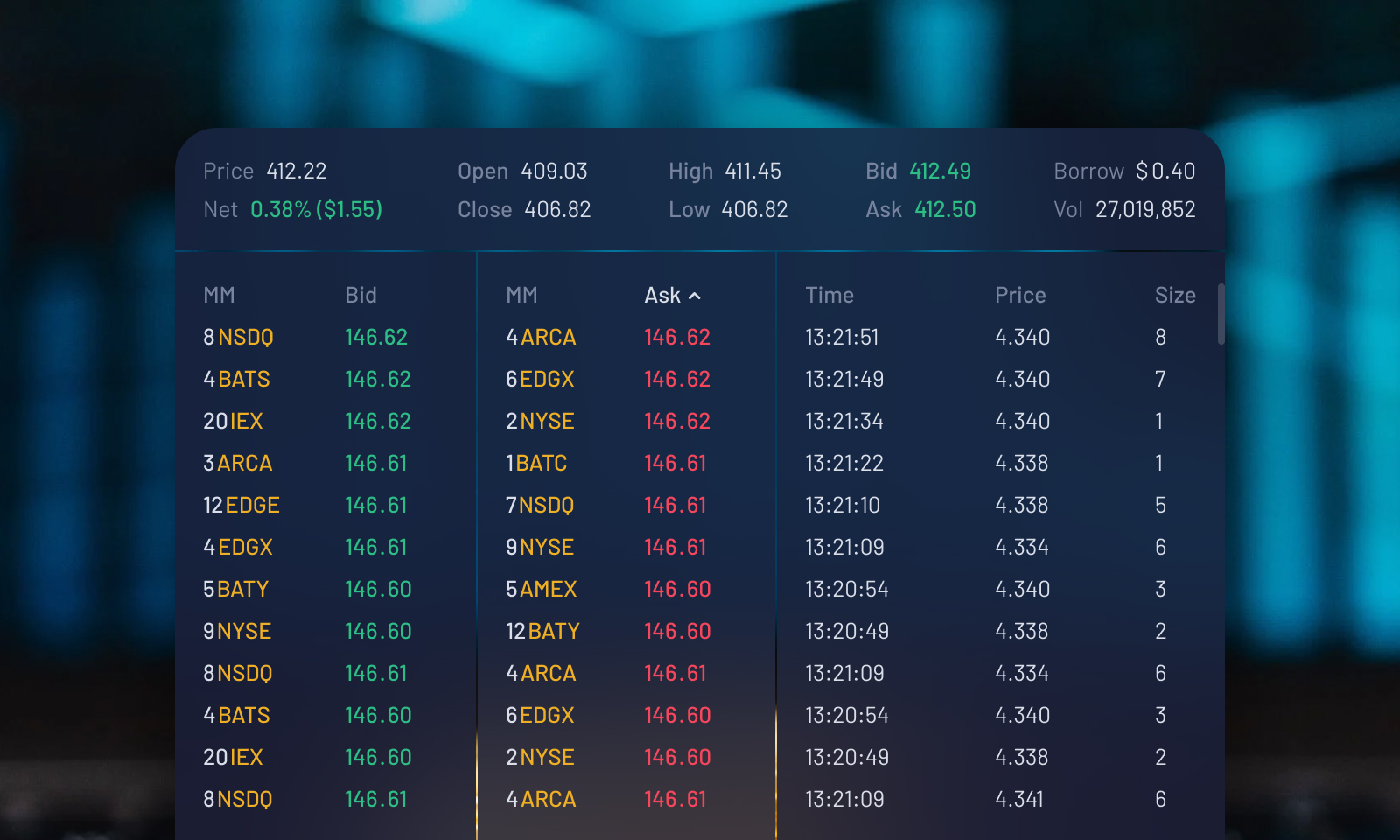
Task: Select the 20 IEX bid at 146.62
Action: tap(325, 421)
